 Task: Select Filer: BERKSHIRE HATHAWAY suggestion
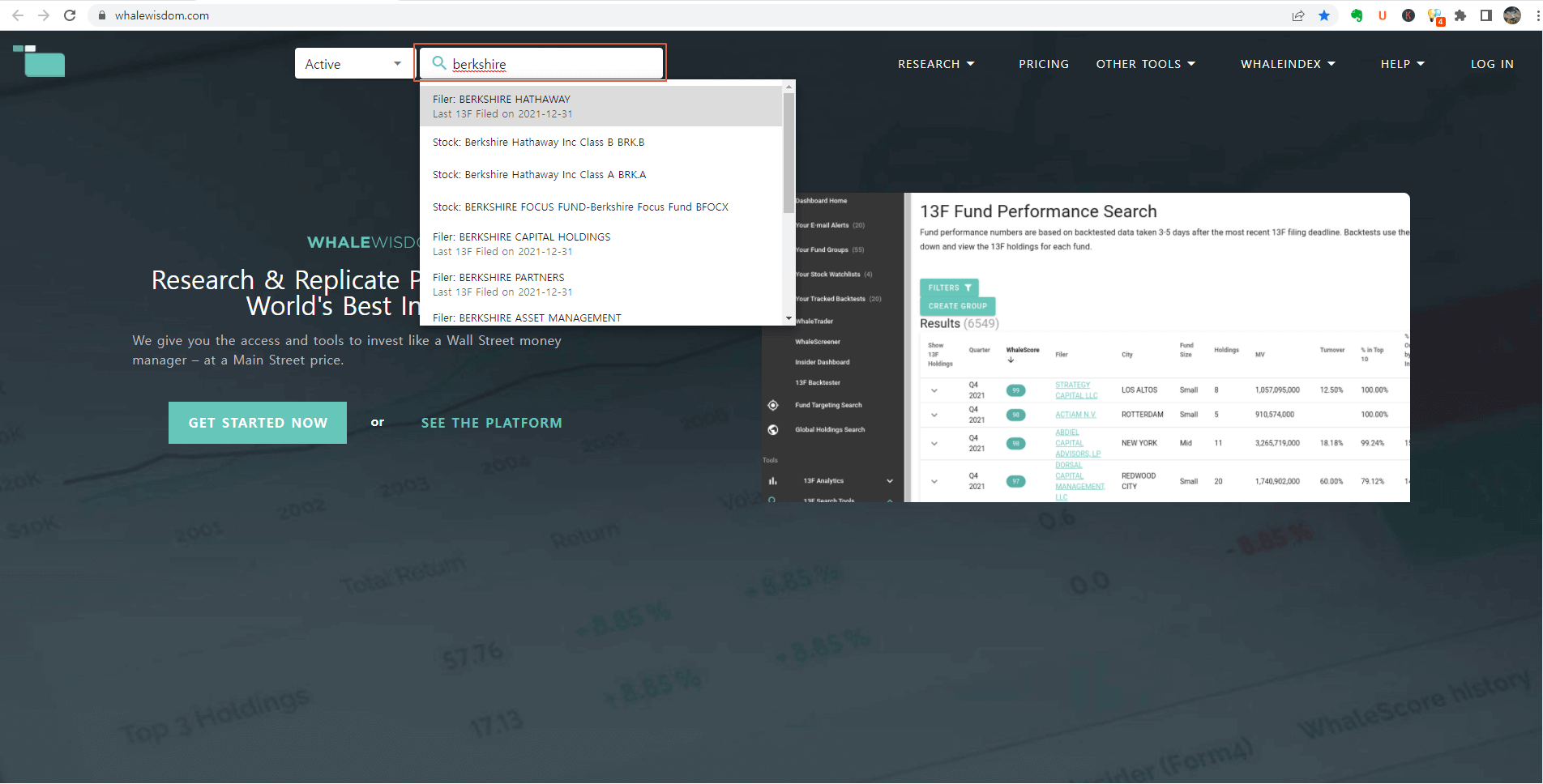point(601,106)
